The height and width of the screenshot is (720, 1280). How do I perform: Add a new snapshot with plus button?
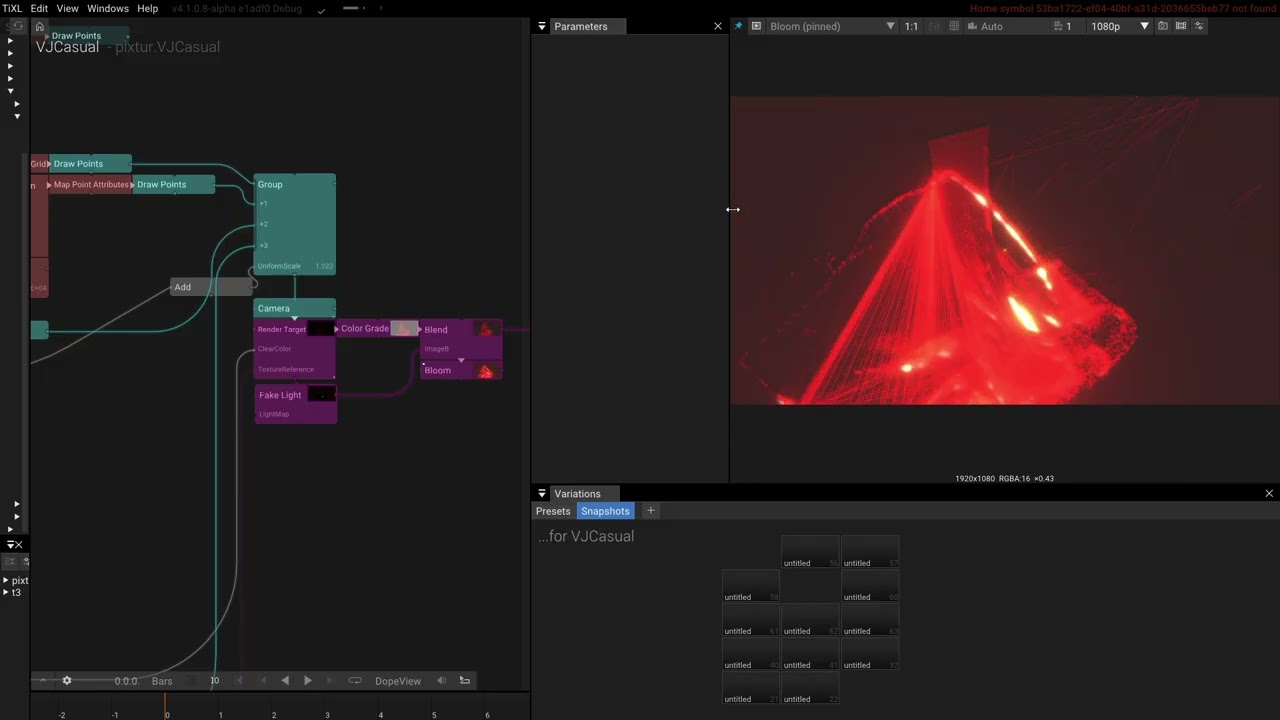pos(650,511)
